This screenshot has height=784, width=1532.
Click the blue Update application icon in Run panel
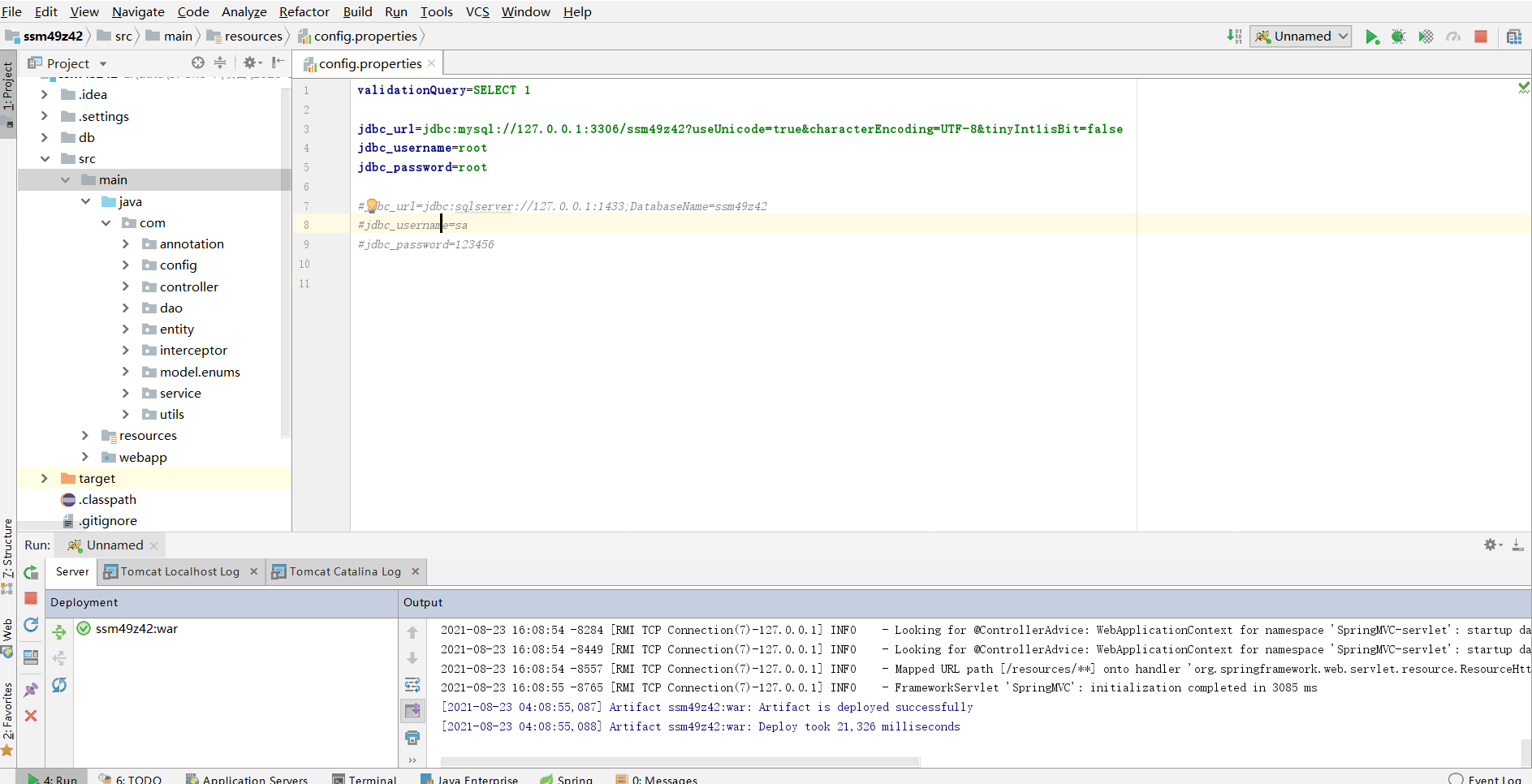pyautogui.click(x=31, y=624)
